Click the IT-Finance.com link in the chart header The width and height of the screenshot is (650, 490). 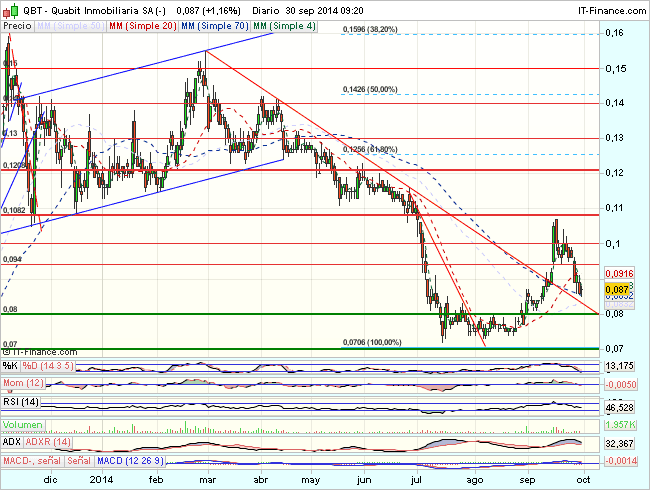pos(612,11)
